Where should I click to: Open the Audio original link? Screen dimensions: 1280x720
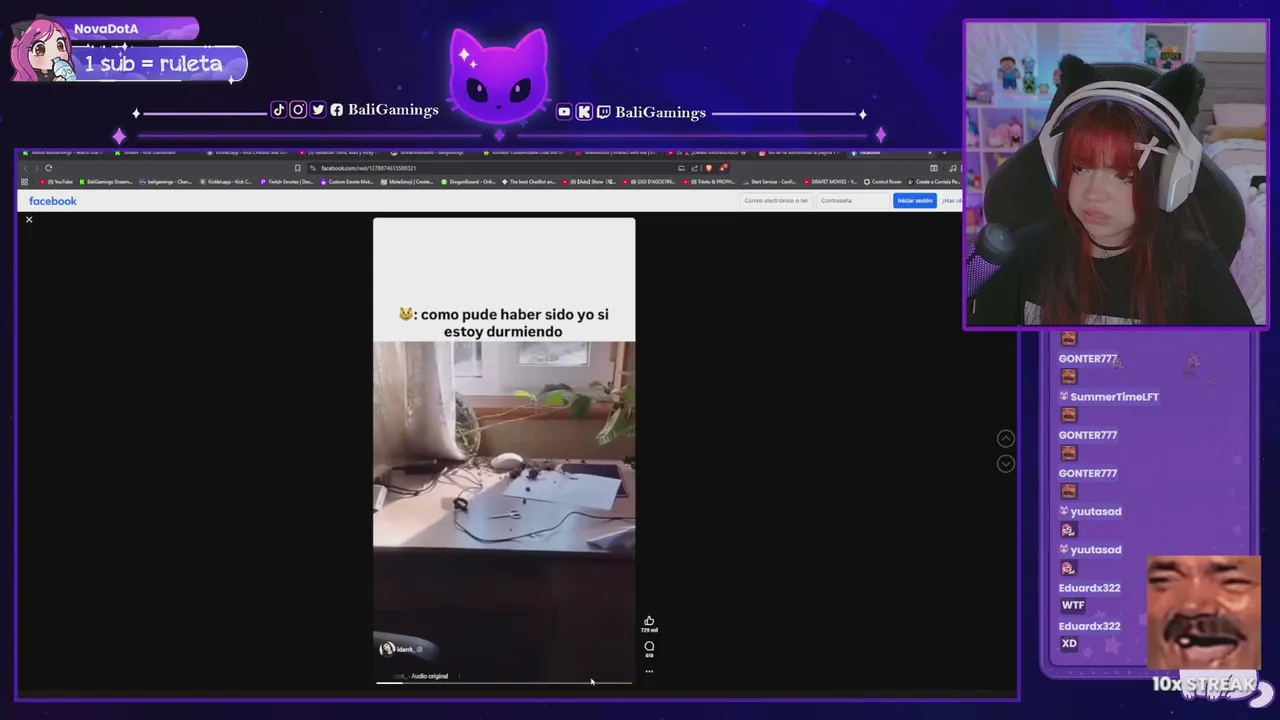pos(429,676)
